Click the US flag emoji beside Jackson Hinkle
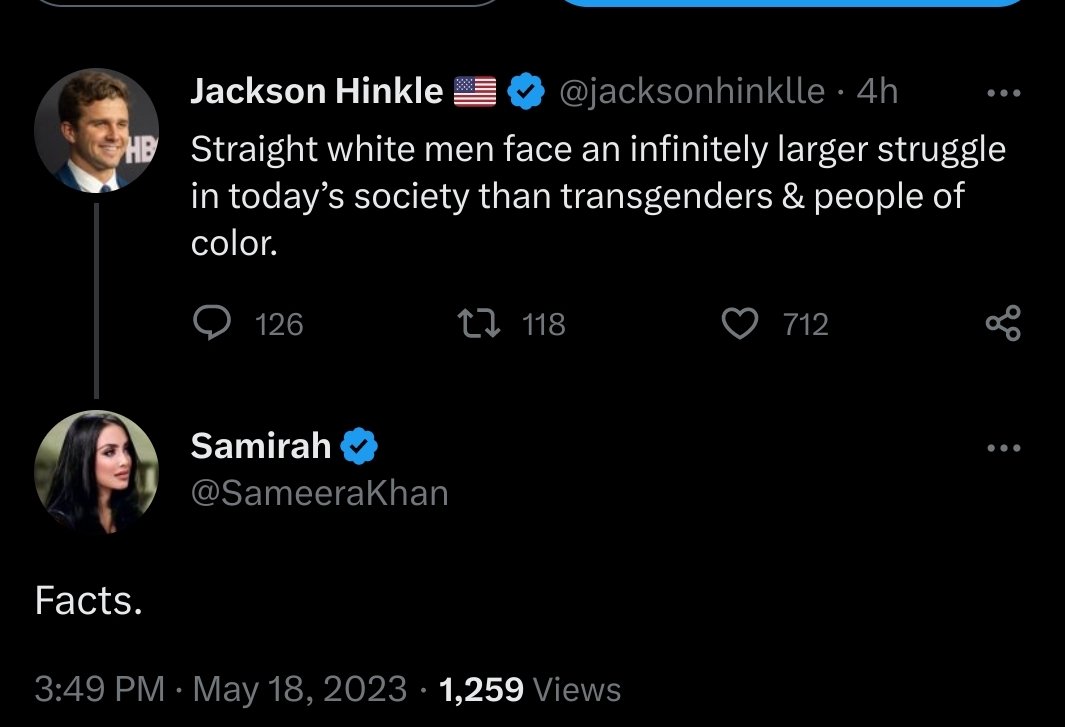The image size is (1065, 727). [475, 92]
